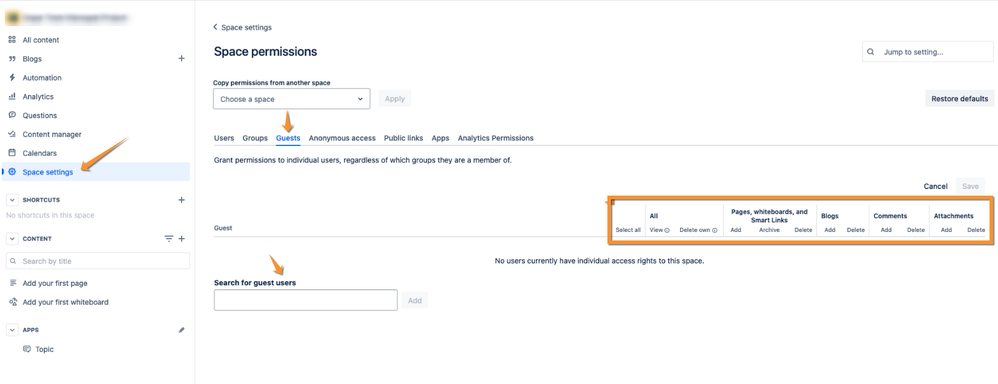Click Restore defaults
998x384 pixels.
(x=959, y=99)
